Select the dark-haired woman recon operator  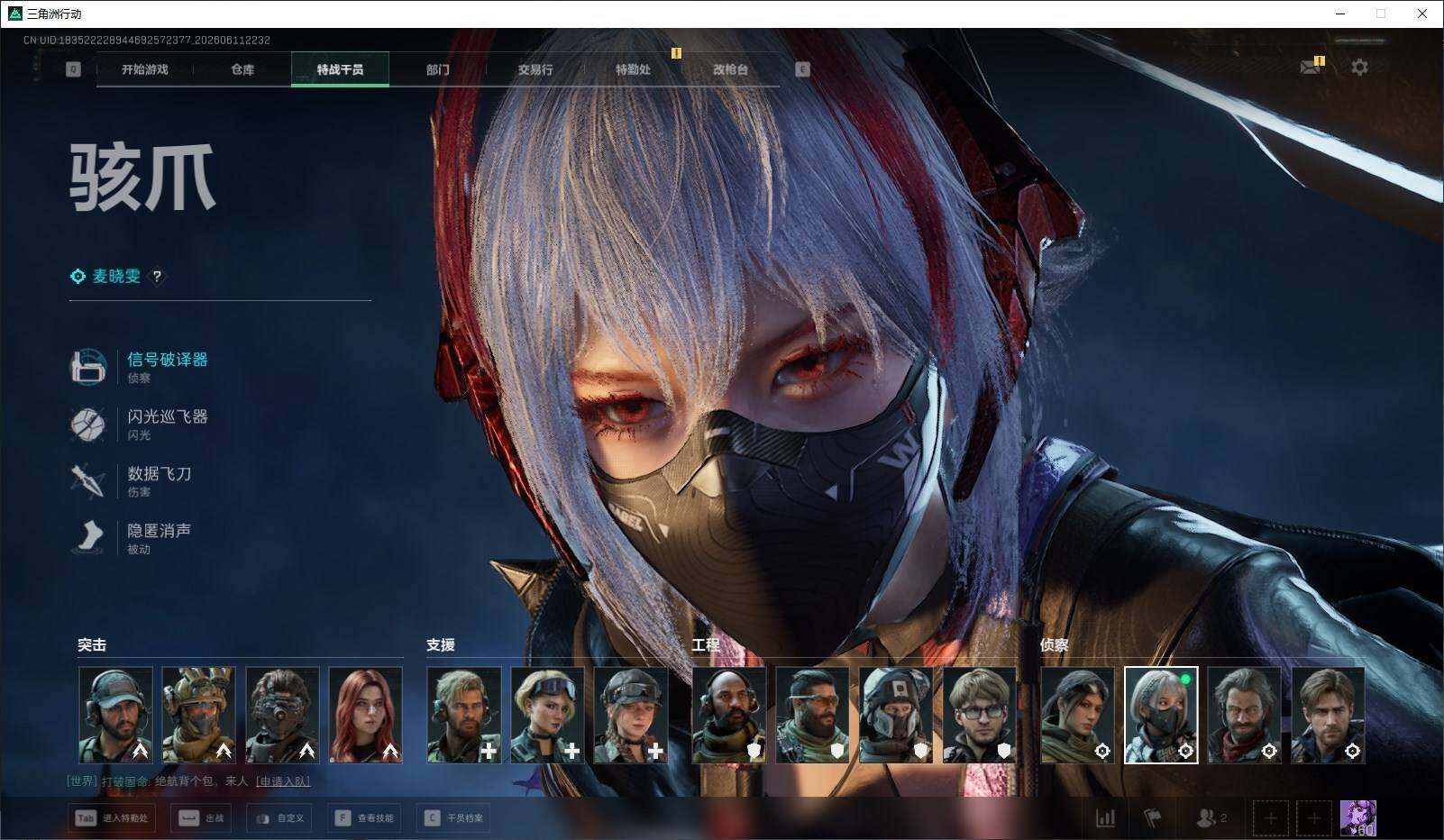tap(1078, 715)
